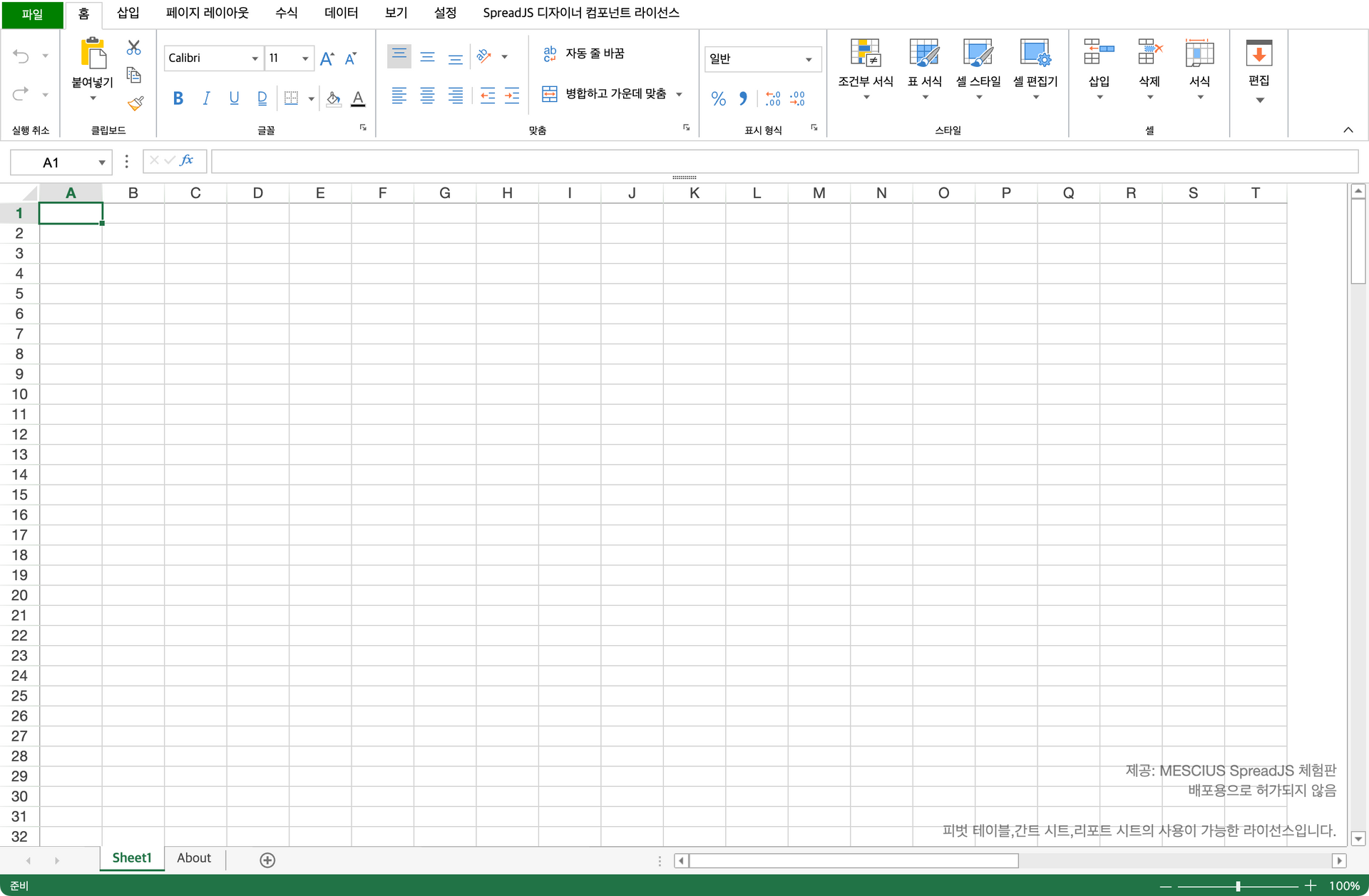Viewport: 1369px width, 896px height.
Task: Toggle Underline formatting
Action: [234, 98]
